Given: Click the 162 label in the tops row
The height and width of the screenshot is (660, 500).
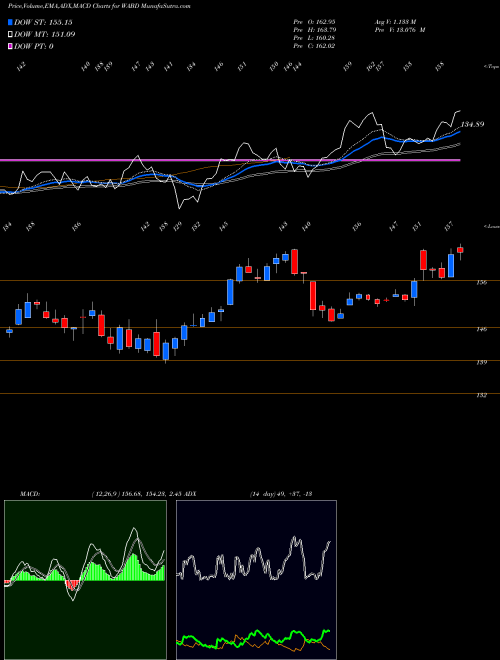Looking at the screenshot, I should 370,66.
